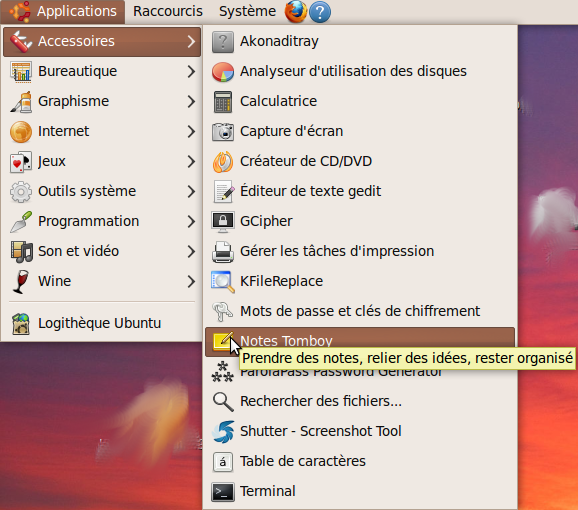This screenshot has height=510, width=578.
Task: Click the Capture d'écran camera icon
Action: tap(223, 132)
